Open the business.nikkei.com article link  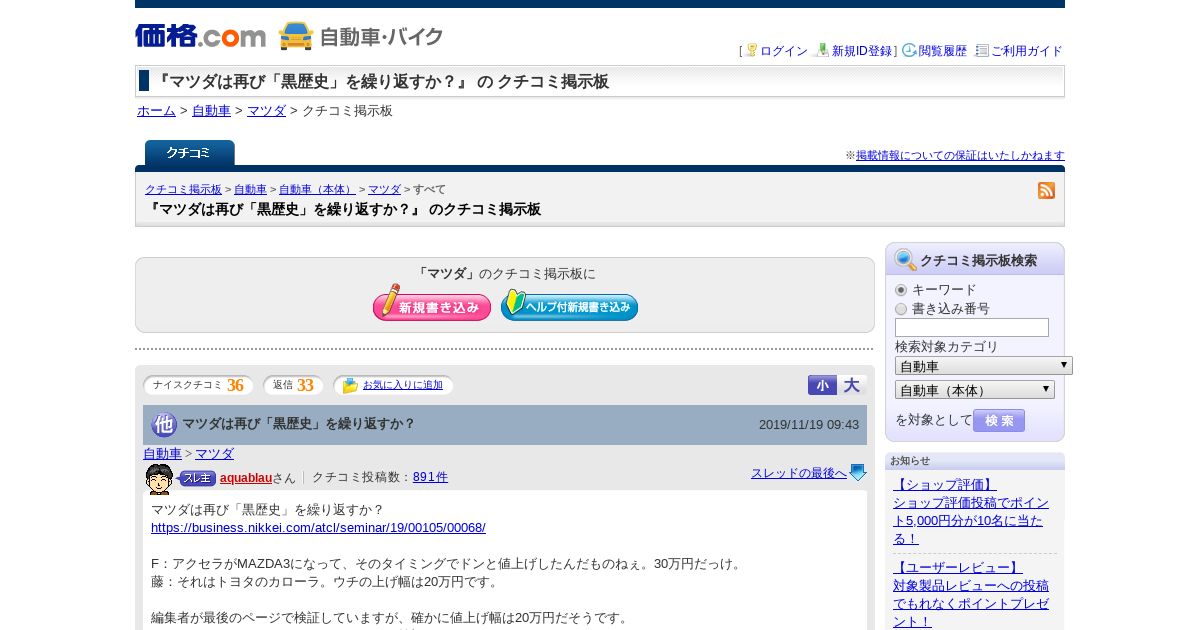coord(318,527)
